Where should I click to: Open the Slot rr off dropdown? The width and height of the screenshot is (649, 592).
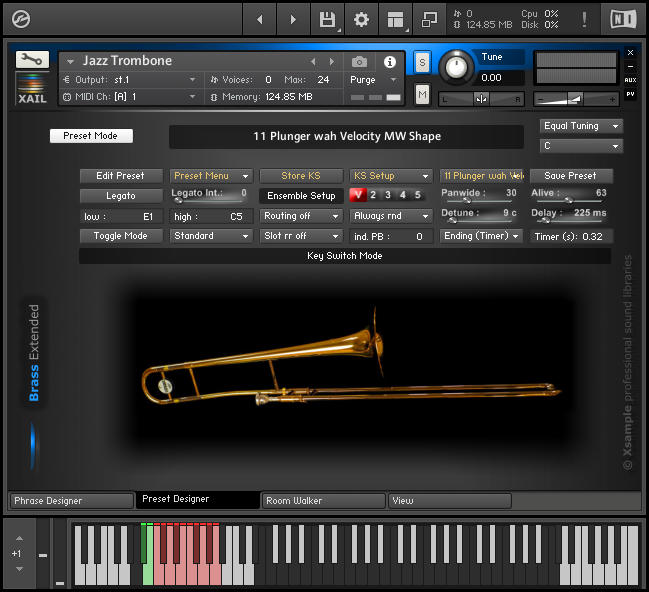301,236
